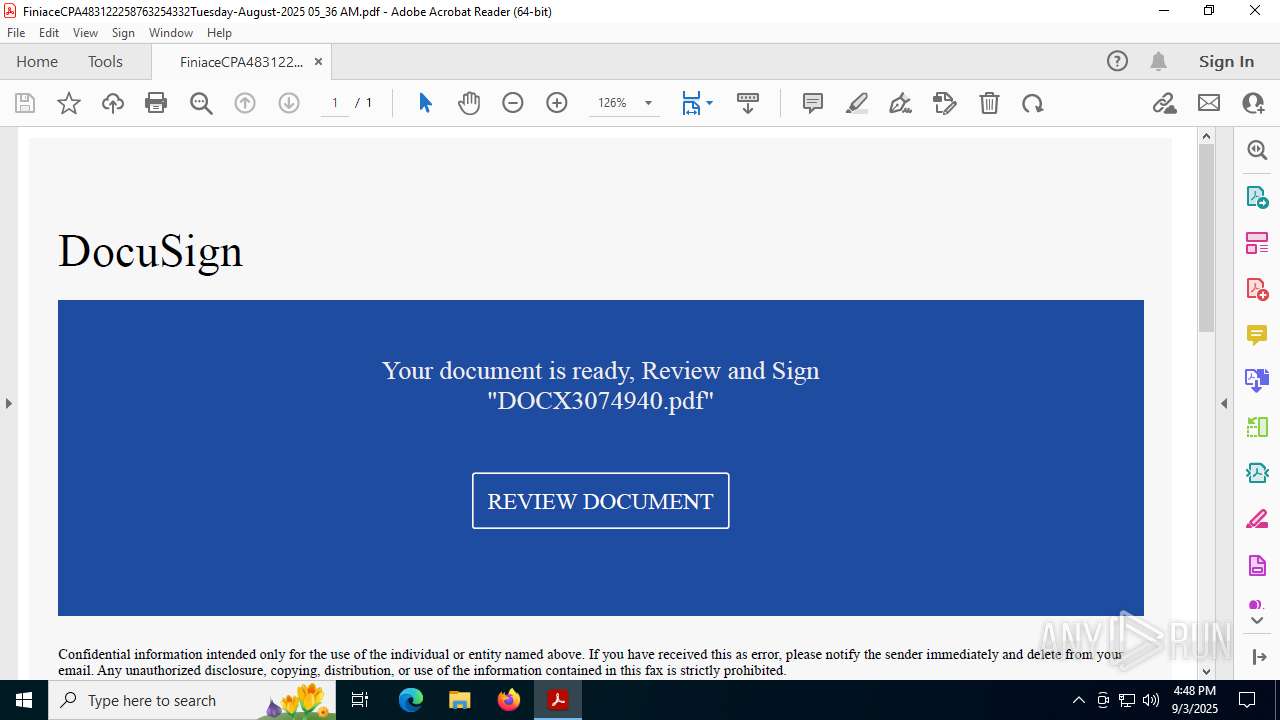Switch to the Tools tab

tap(105, 61)
